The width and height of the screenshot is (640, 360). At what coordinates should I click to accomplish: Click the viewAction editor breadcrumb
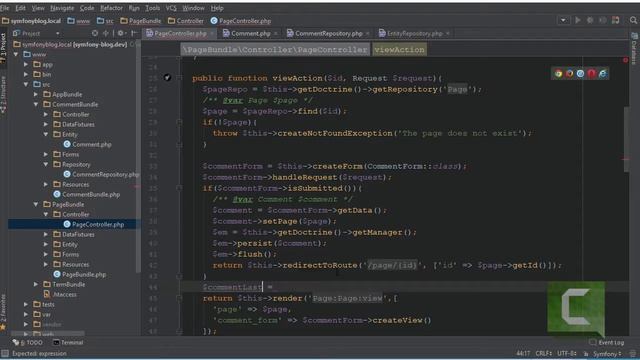click(399, 50)
